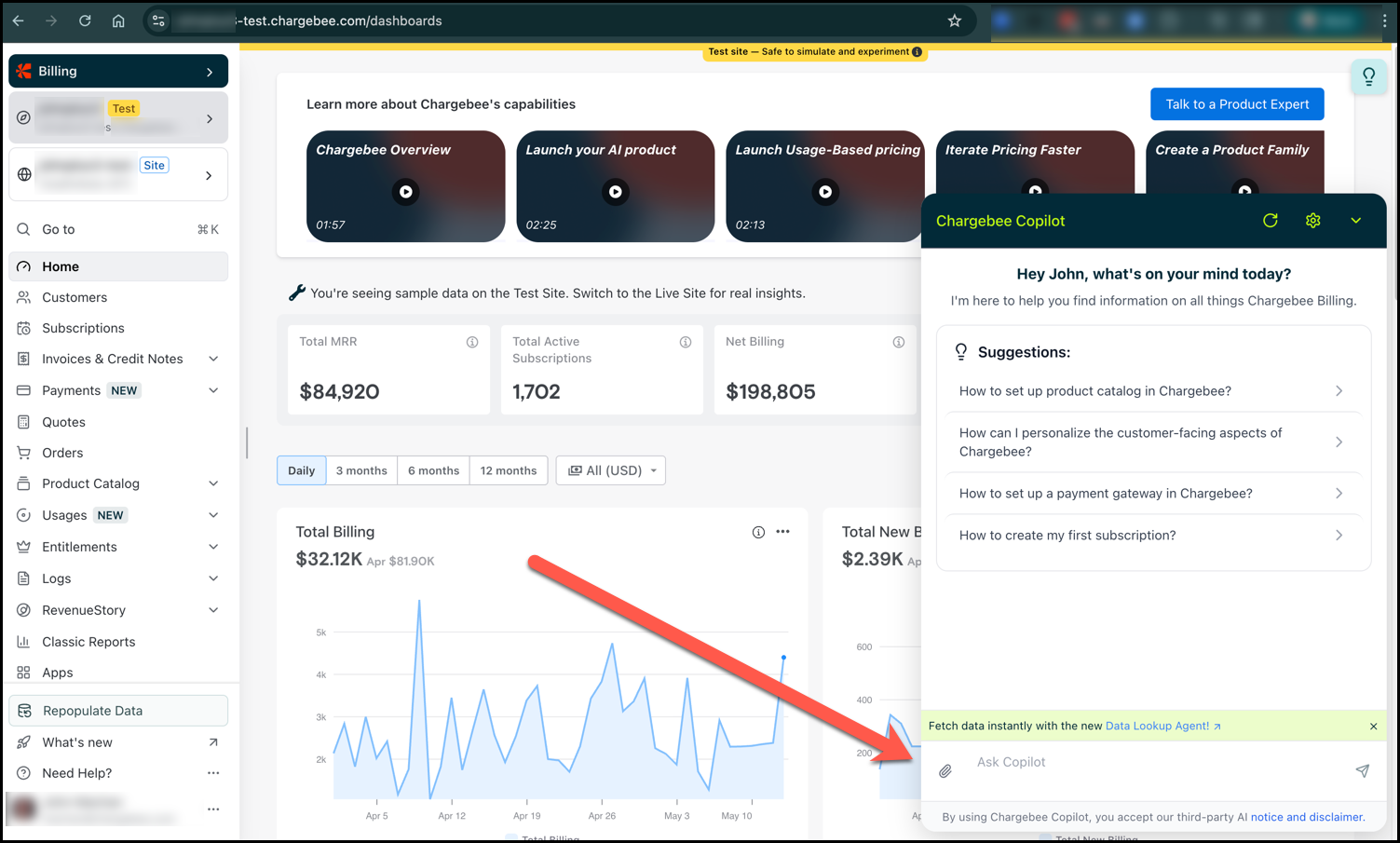
Task: Open the Data Lookup Agent link
Action: click(x=1162, y=727)
